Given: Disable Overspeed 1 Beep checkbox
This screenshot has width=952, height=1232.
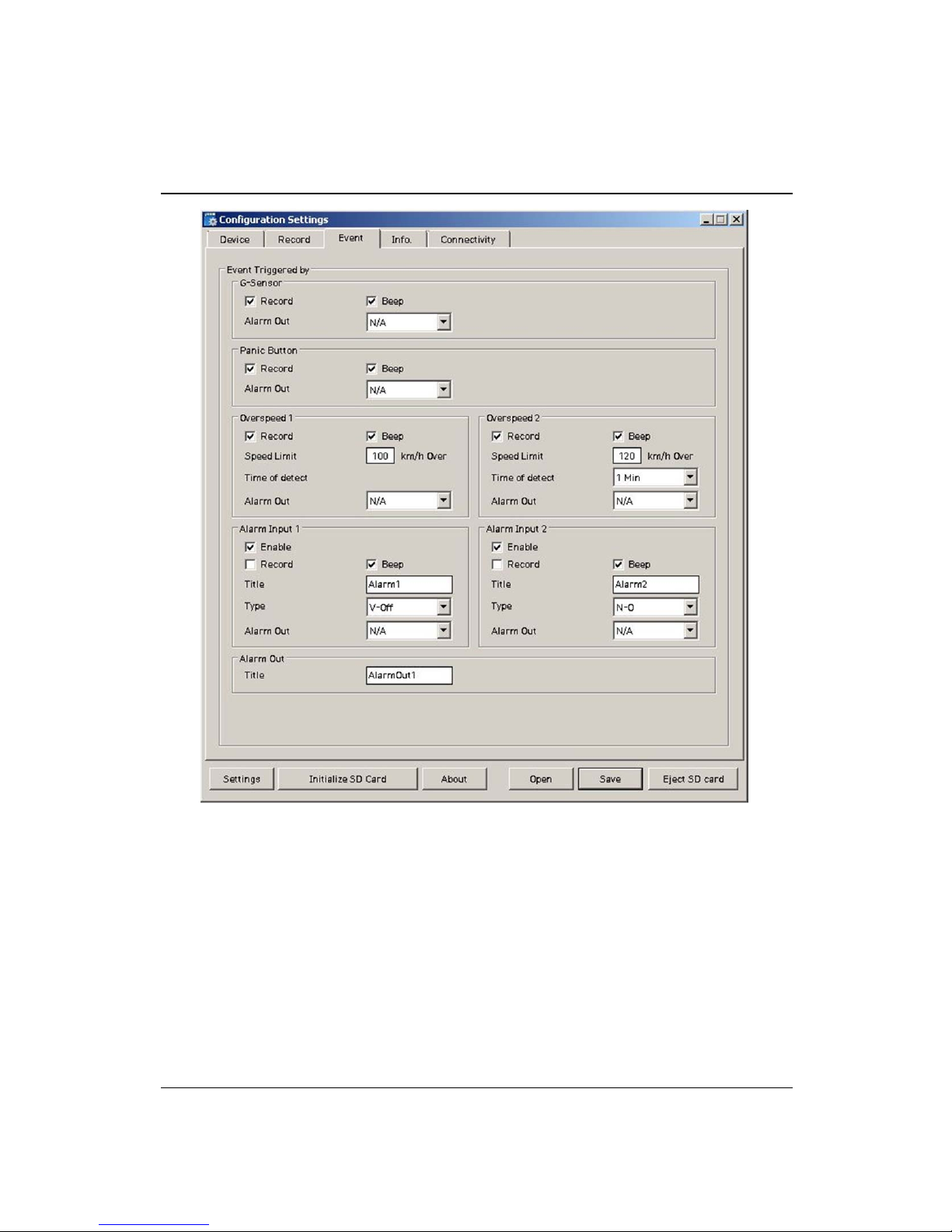Looking at the screenshot, I should click(371, 436).
